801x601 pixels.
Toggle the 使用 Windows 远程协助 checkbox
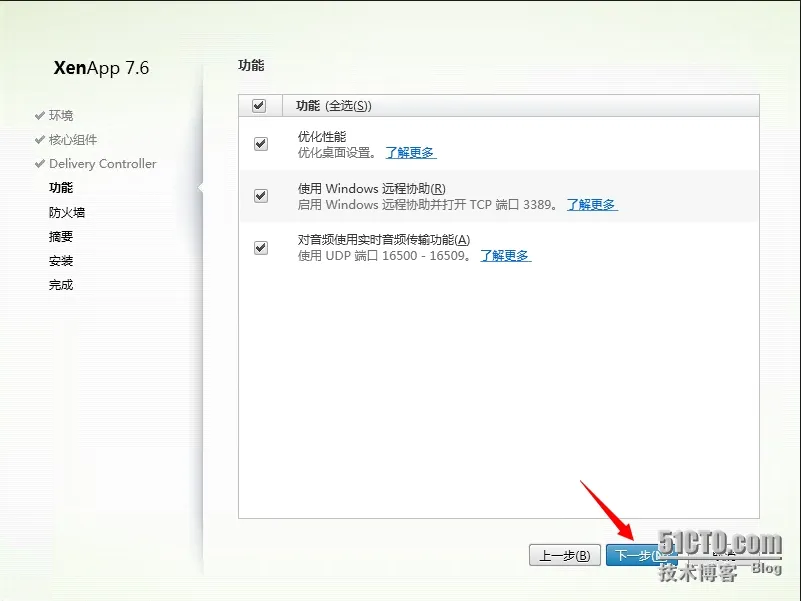(x=261, y=196)
